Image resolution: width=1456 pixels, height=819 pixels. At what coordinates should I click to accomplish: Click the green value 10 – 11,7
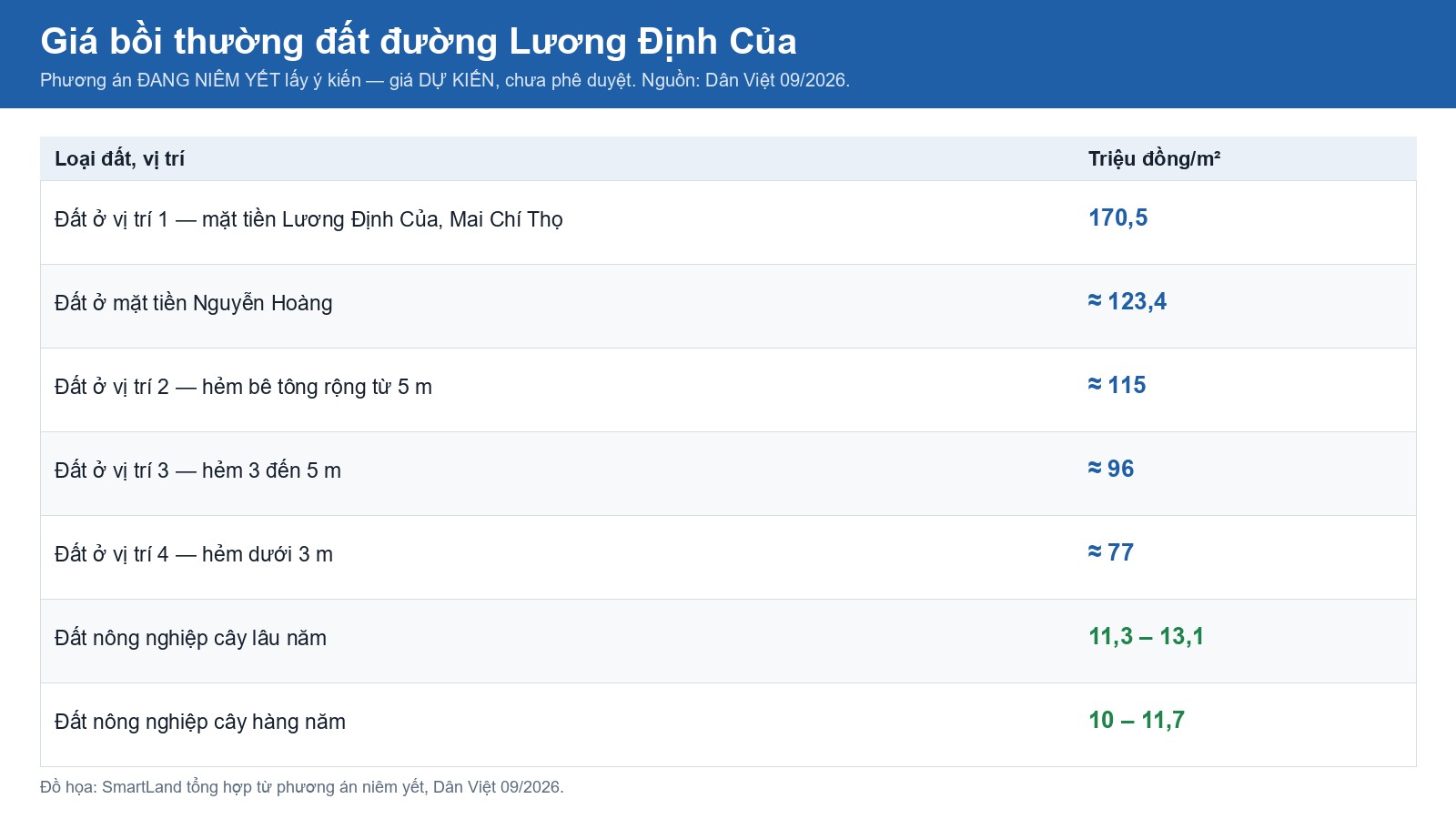coord(1137,721)
